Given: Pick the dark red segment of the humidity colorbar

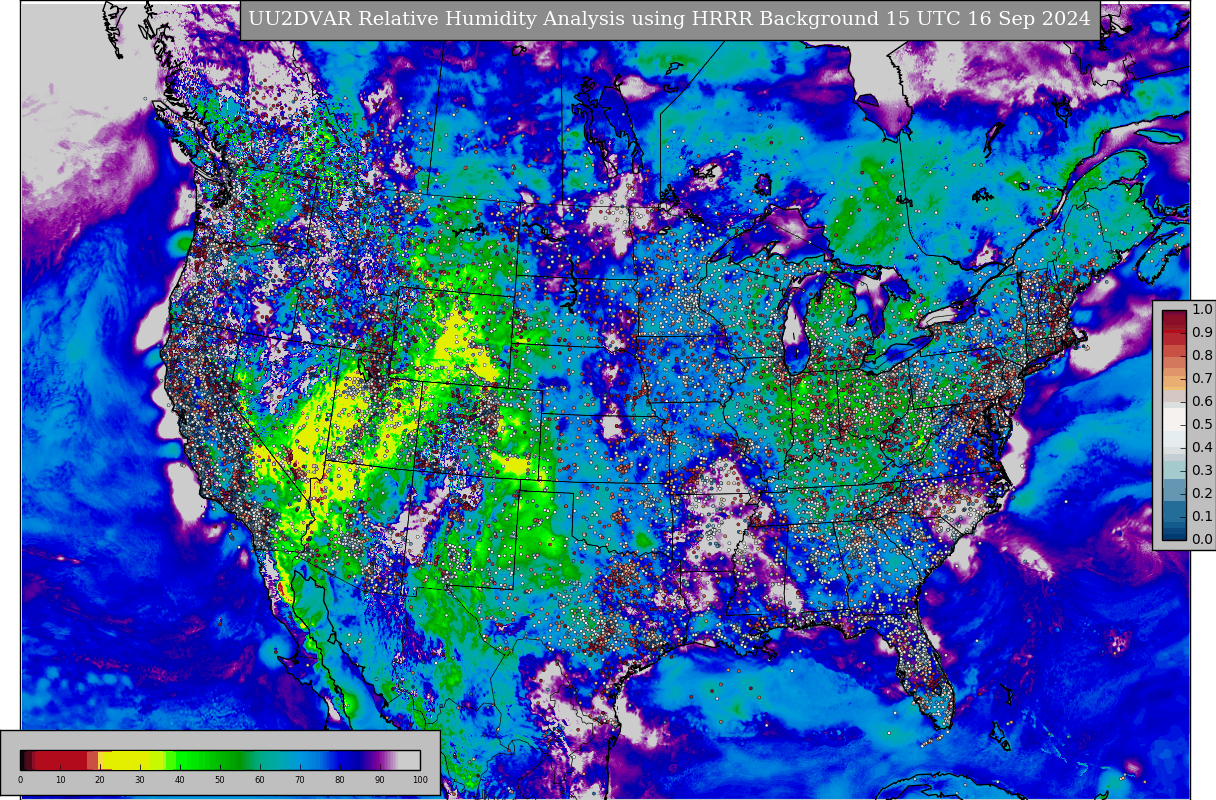Looking at the screenshot, I should (x=61, y=760).
